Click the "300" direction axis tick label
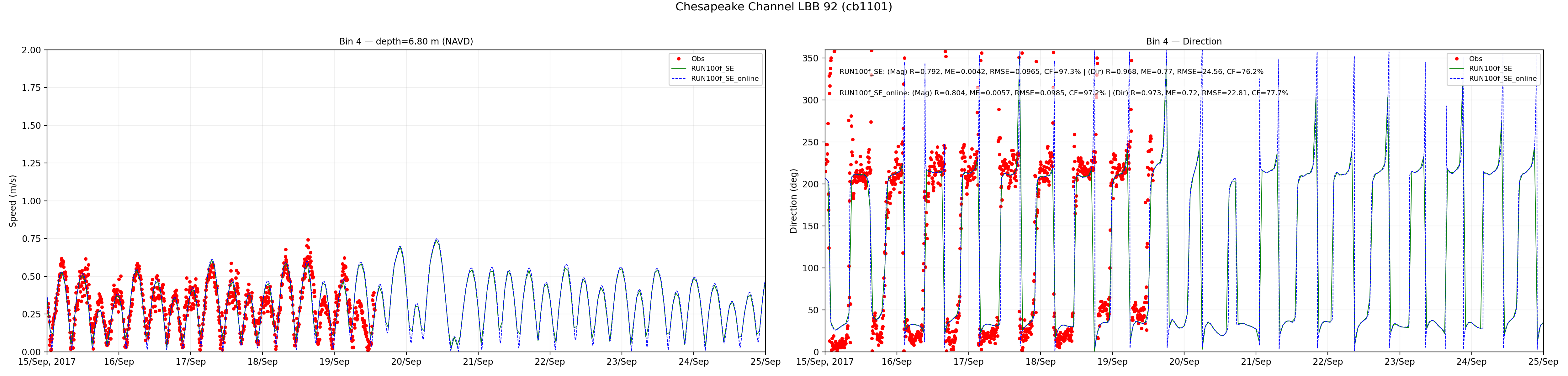1568x376 pixels. pyautogui.click(x=811, y=100)
